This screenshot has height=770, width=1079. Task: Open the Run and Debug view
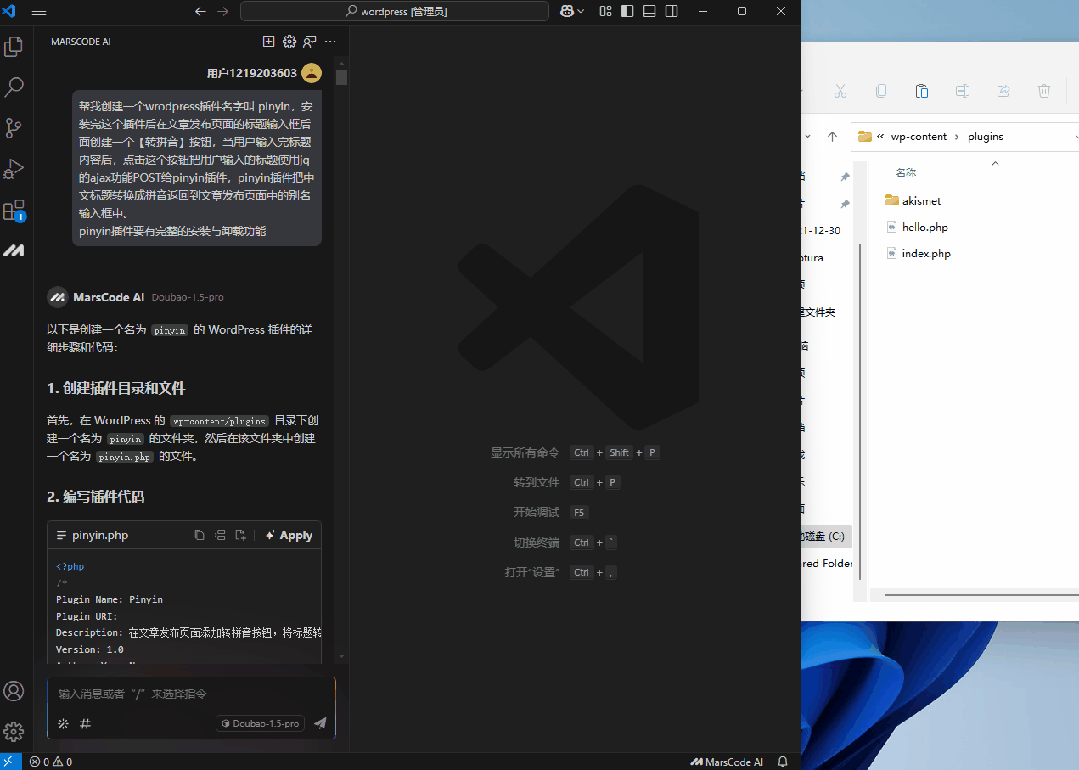[x=14, y=169]
